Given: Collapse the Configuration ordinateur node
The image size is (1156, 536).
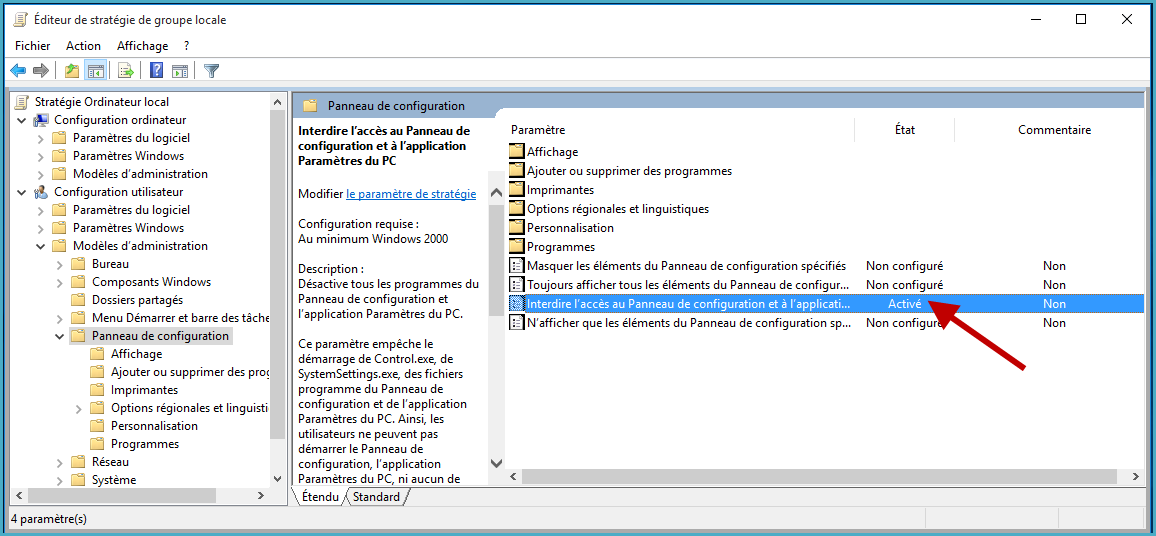Looking at the screenshot, I should pos(22,120).
